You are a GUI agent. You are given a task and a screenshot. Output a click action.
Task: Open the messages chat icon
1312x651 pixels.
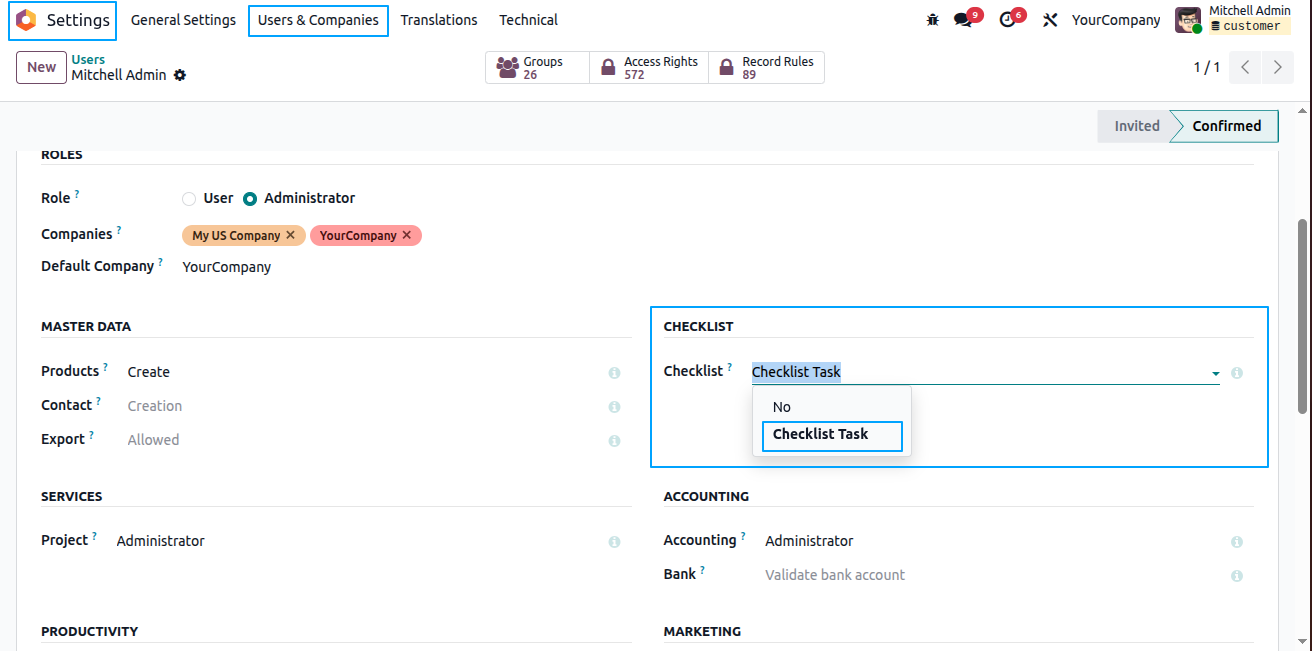point(963,20)
